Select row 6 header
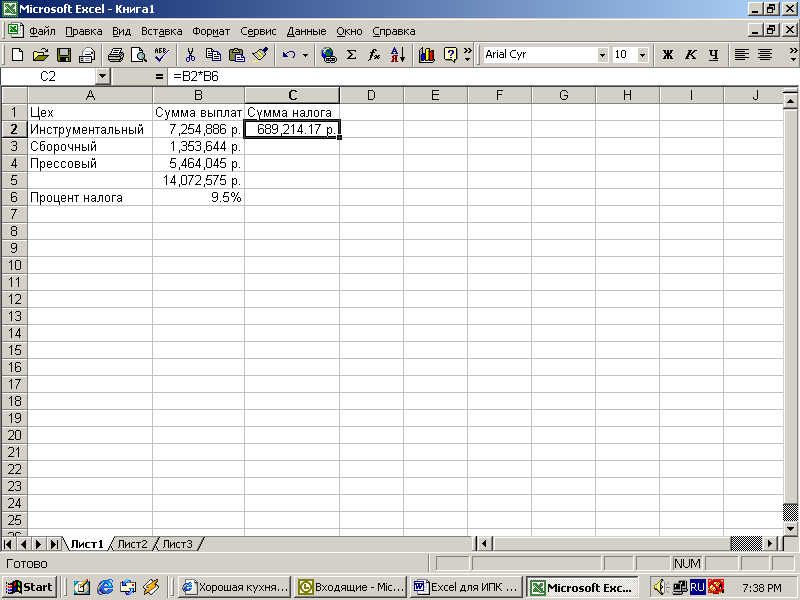 point(14,197)
